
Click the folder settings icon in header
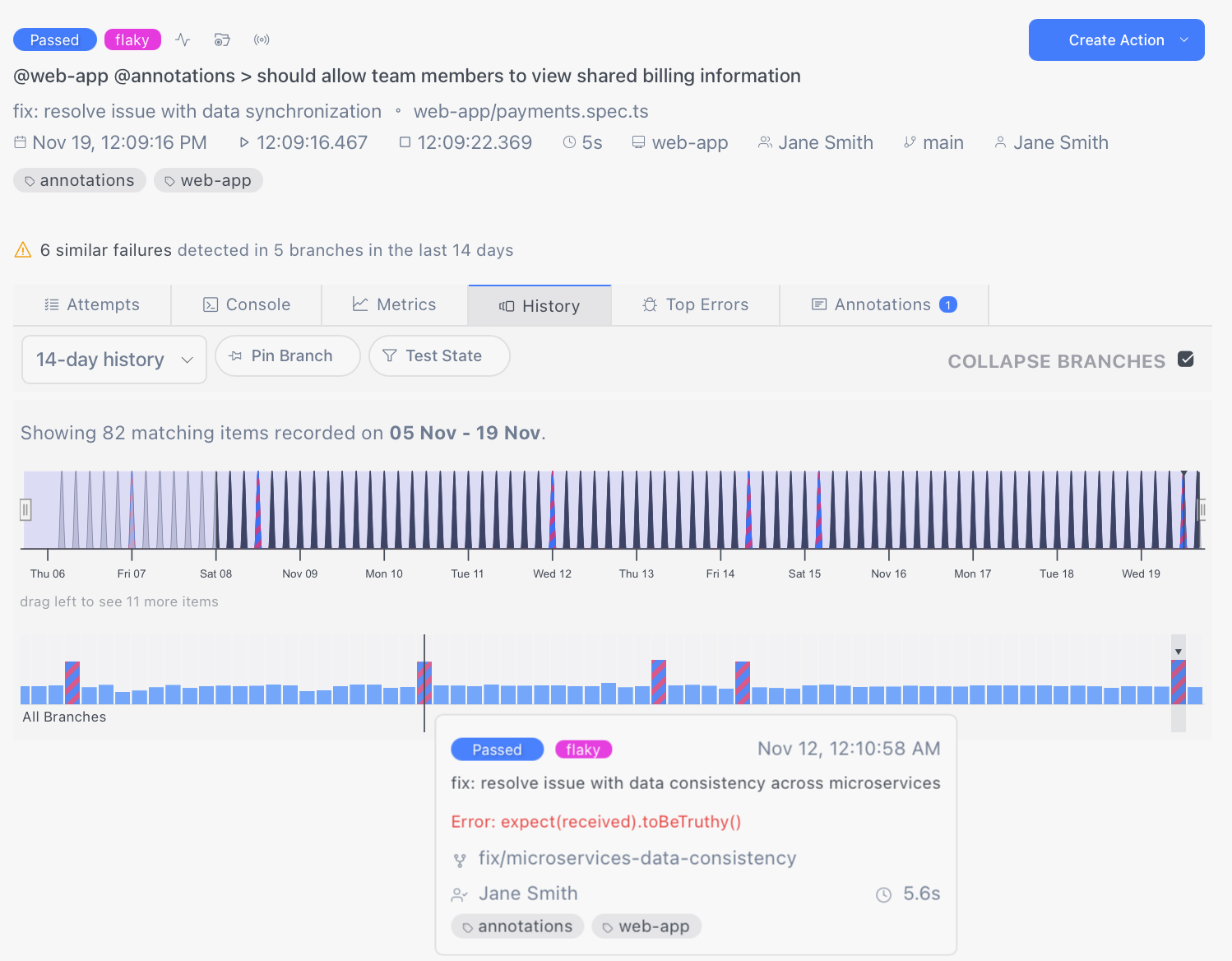tap(222, 39)
